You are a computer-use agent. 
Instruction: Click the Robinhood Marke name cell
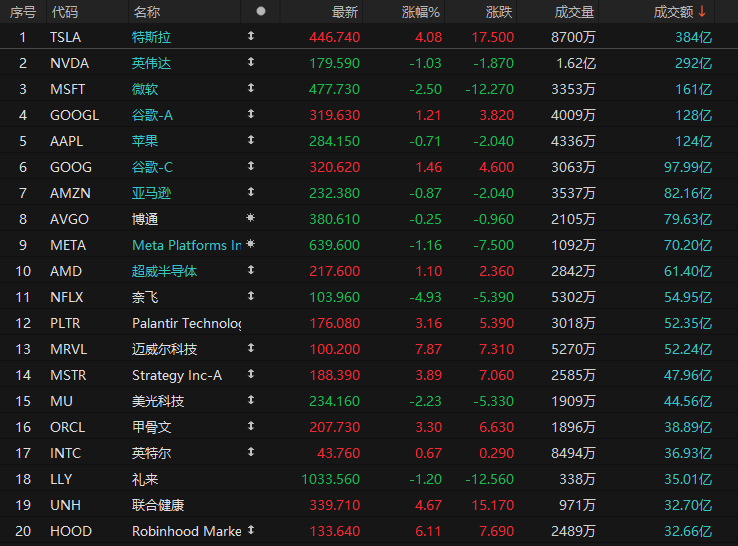187,531
